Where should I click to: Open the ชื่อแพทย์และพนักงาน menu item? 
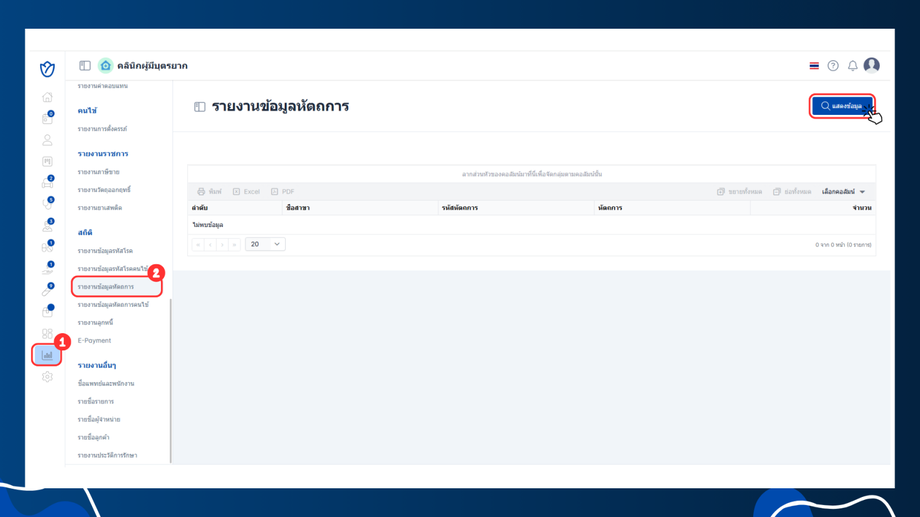point(106,383)
